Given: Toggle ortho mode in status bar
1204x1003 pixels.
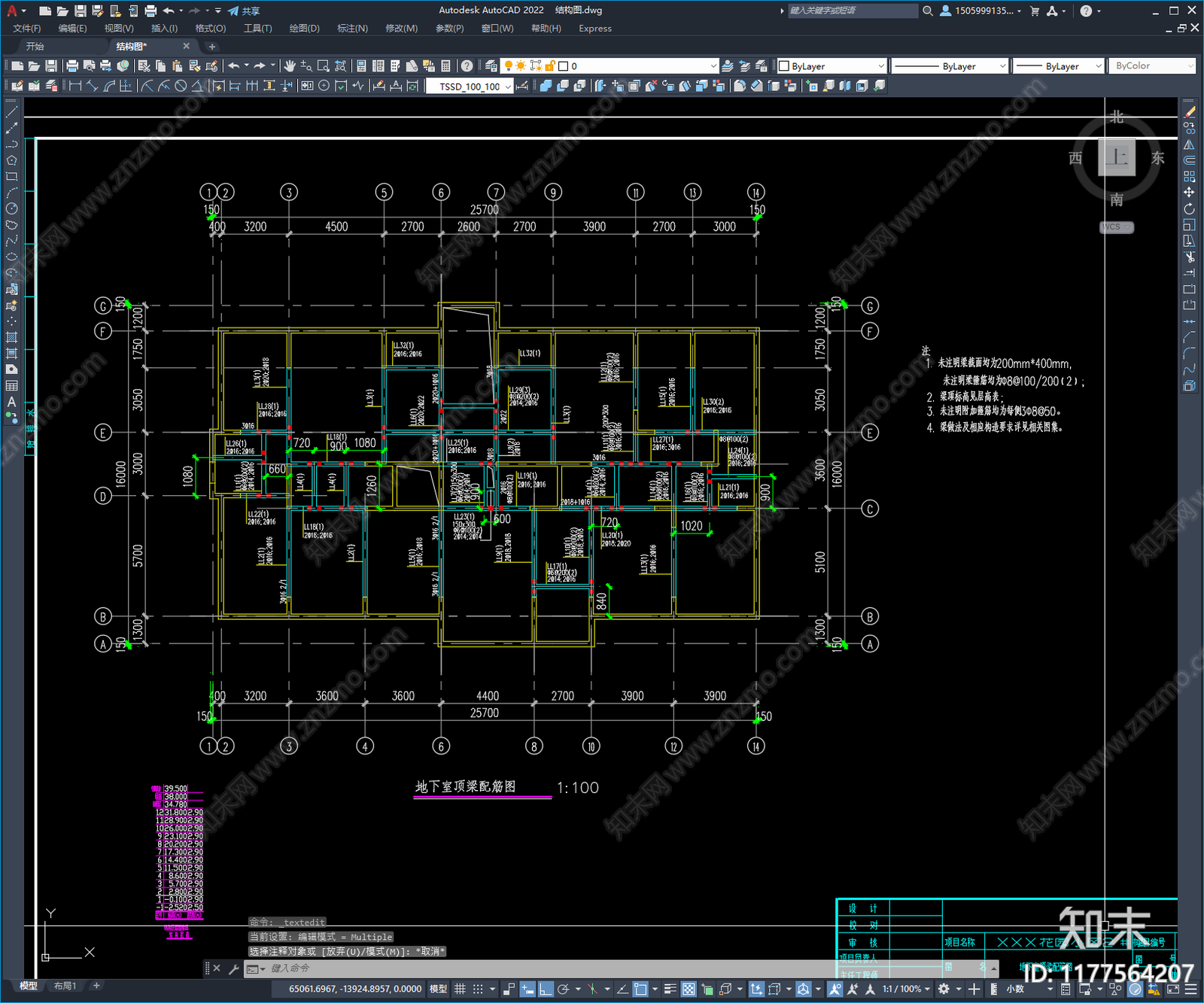Looking at the screenshot, I should click(x=546, y=989).
